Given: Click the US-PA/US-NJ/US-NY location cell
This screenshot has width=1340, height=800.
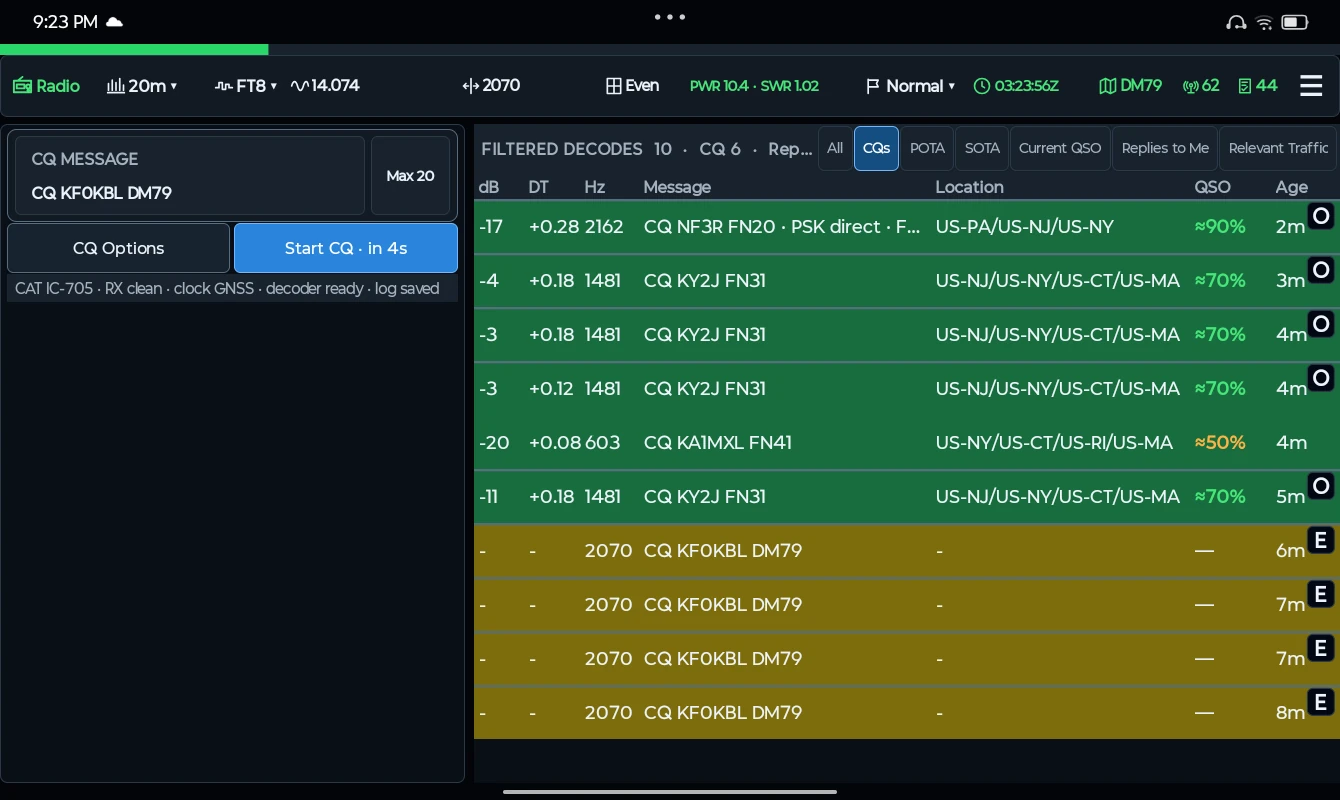Looking at the screenshot, I should [x=1024, y=227].
